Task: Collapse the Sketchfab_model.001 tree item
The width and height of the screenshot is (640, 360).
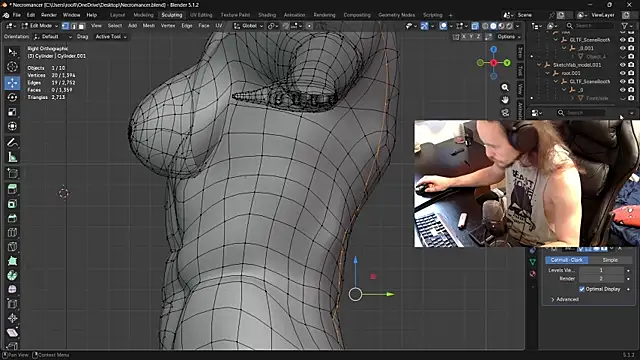Action: (x=539, y=65)
